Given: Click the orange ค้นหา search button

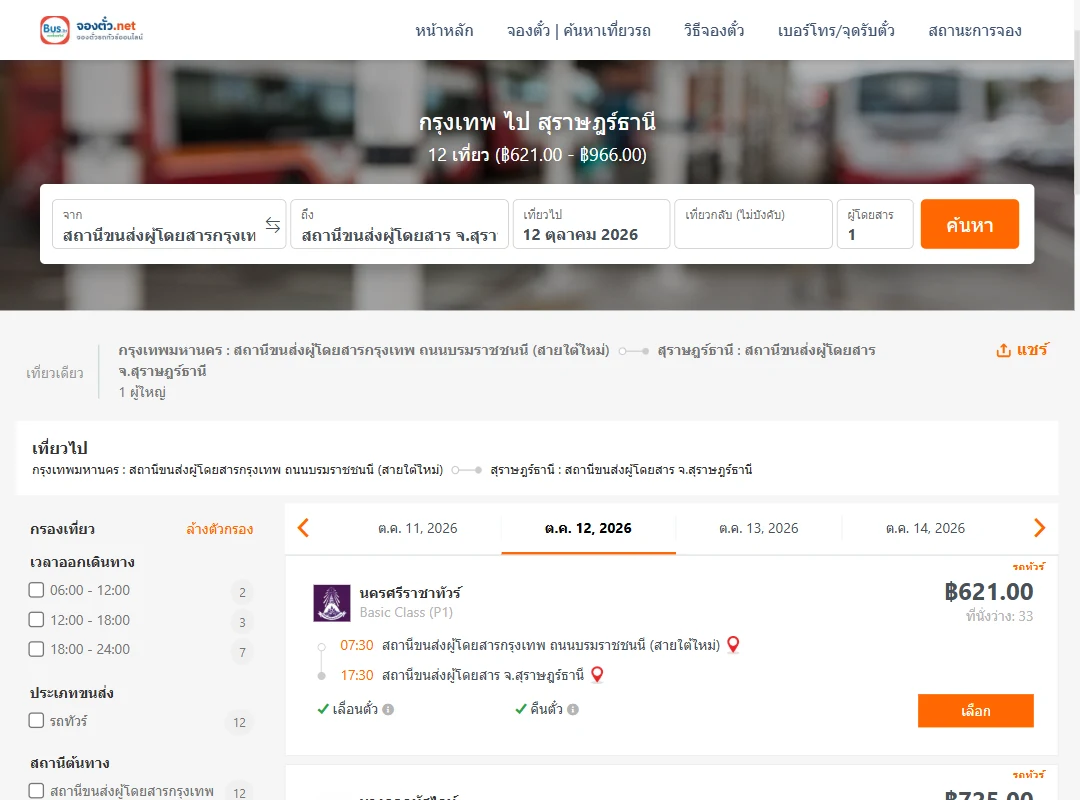Looking at the screenshot, I should (969, 224).
